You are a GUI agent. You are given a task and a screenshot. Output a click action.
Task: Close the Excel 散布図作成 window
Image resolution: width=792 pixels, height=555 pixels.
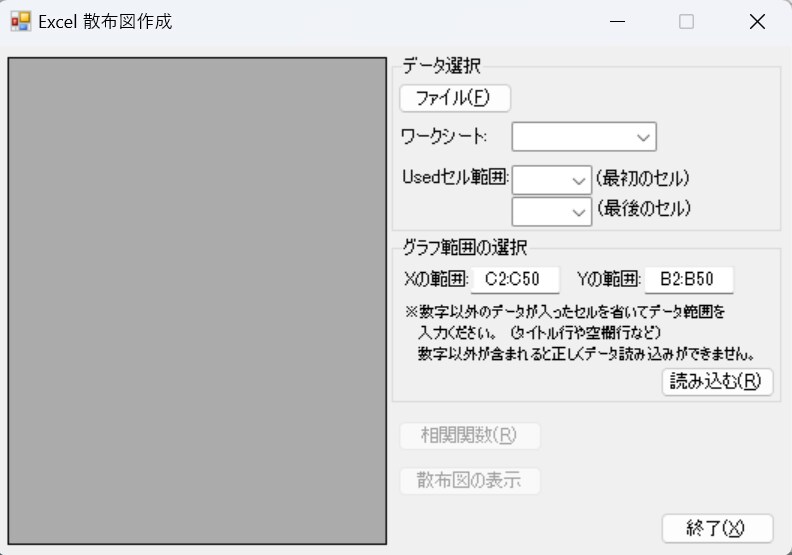click(x=757, y=22)
